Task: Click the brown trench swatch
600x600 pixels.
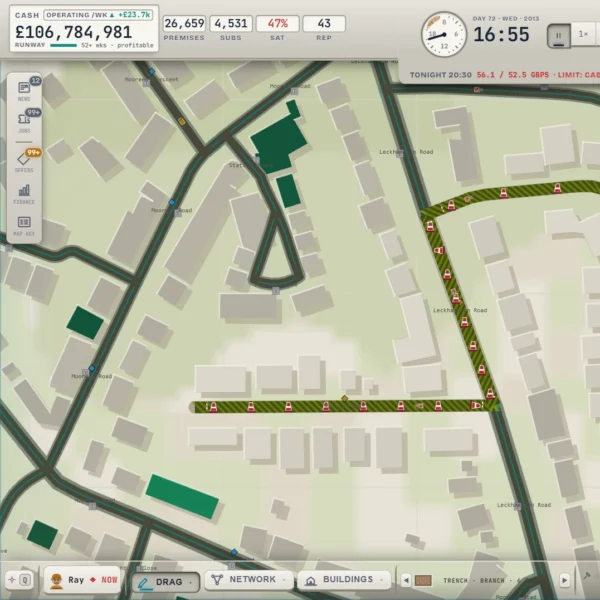Action: pyautogui.click(x=423, y=580)
